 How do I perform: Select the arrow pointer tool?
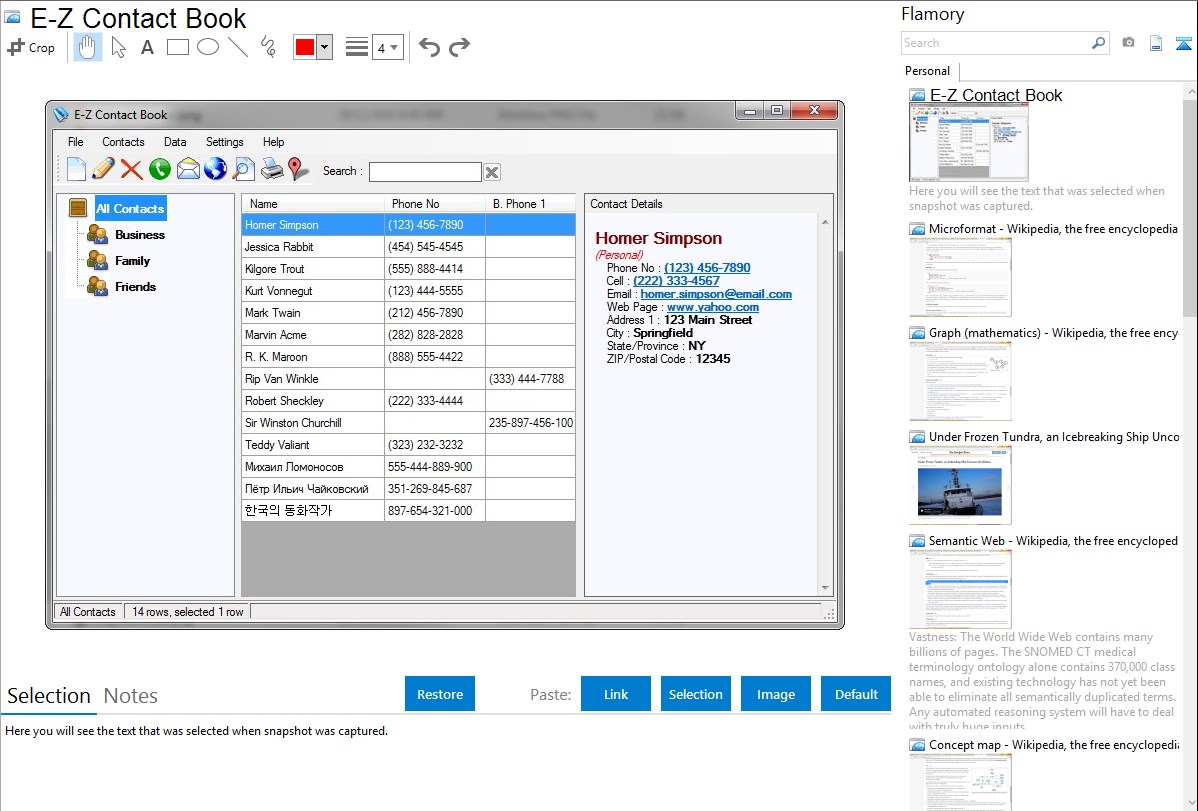pyautogui.click(x=118, y=47)
